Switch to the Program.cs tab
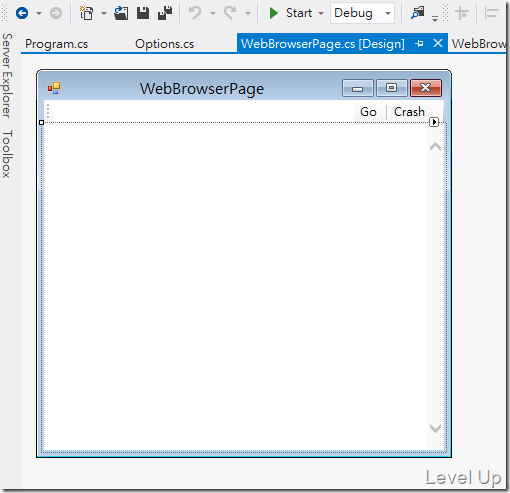The width and height of the screenshot is (510, 493). coord(57,44)
